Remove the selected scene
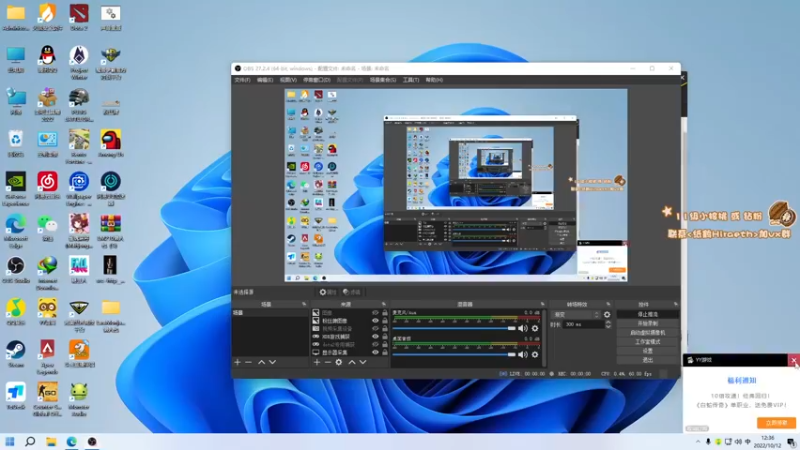 point(248,362)
